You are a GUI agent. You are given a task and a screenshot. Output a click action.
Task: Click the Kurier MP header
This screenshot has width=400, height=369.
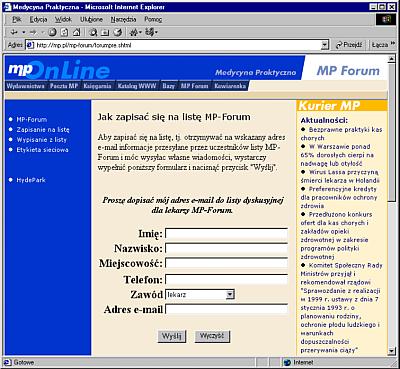point(342,106)
